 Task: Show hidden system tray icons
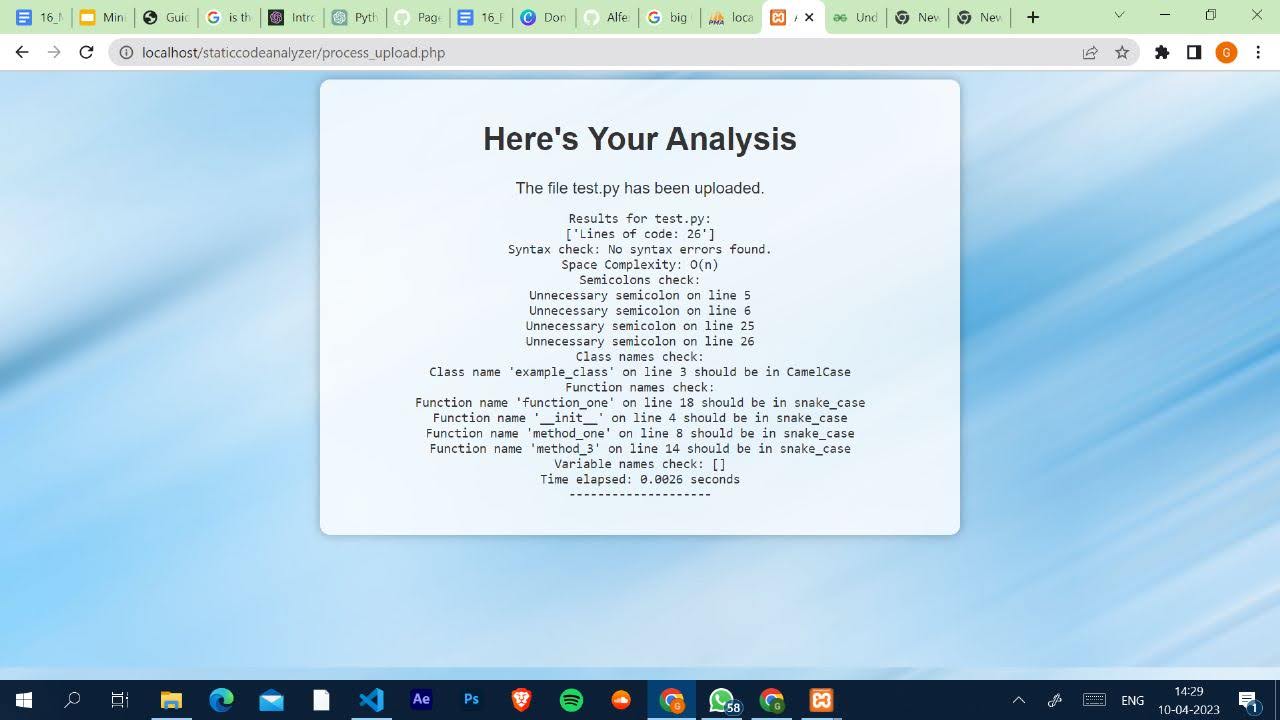1018,700
